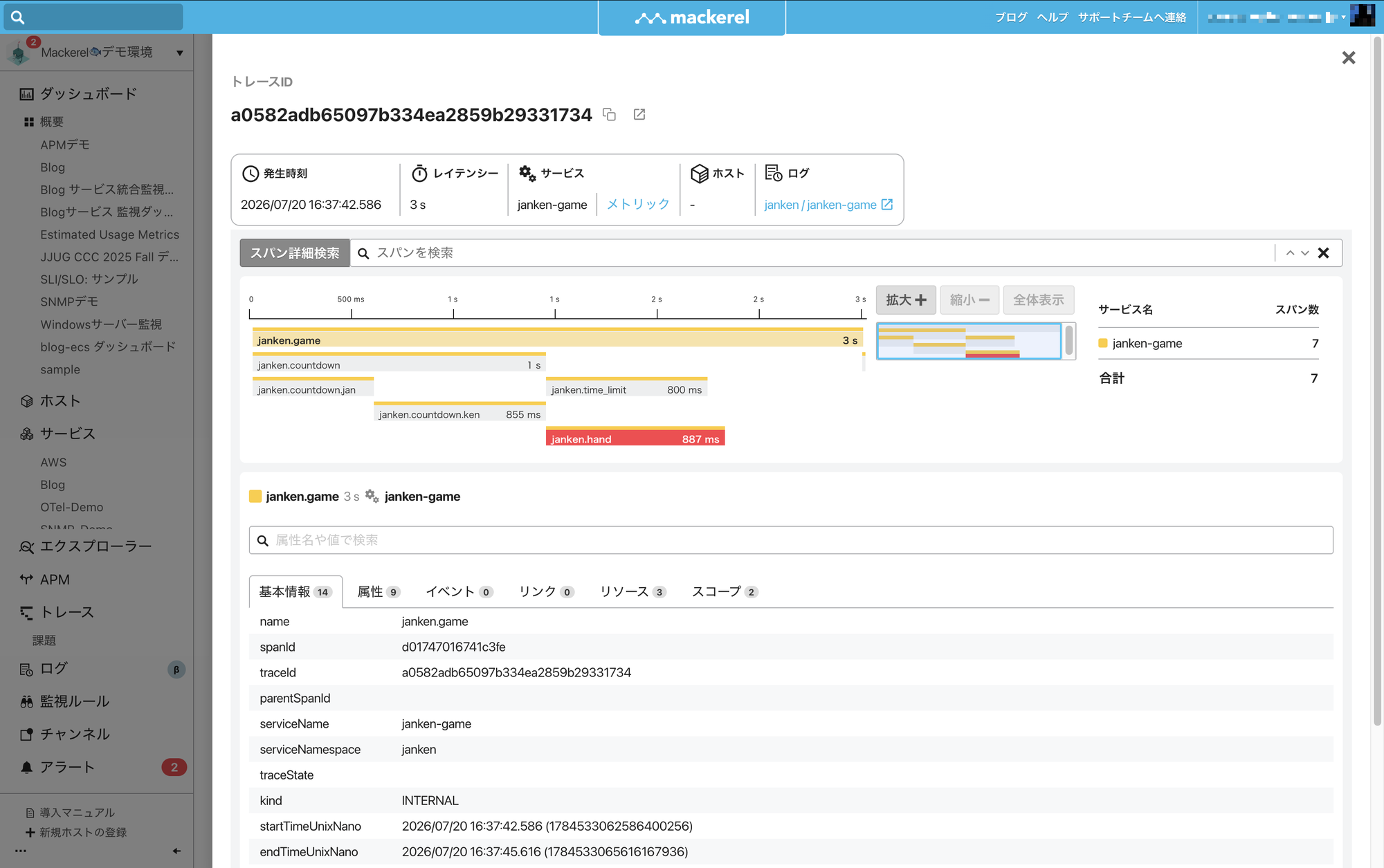The width and height of the screenshot is (1384, 868).
Task: Open the janken / janken-game log link
Action: point(828,205)
